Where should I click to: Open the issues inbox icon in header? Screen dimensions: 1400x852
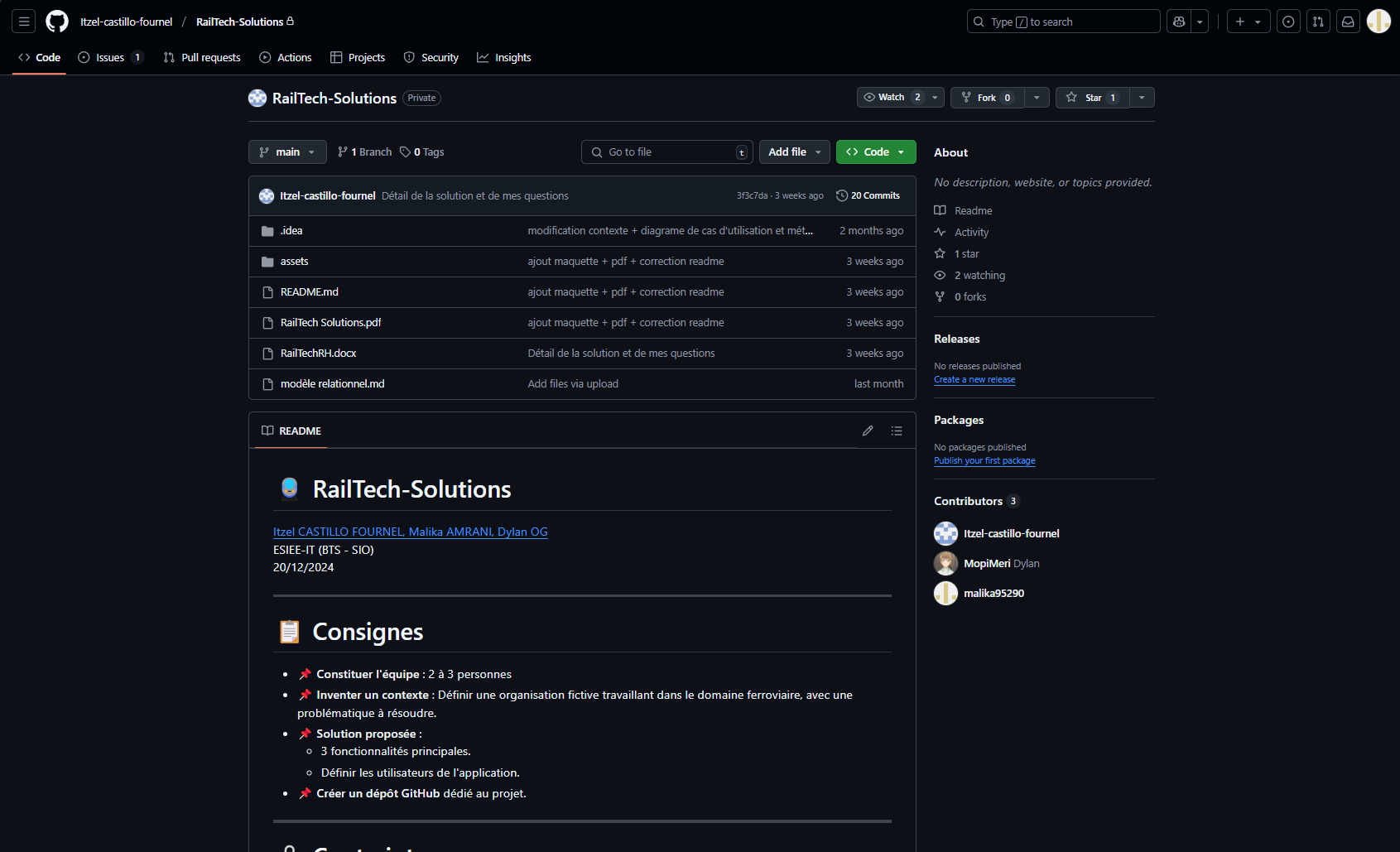point(1288,22)
